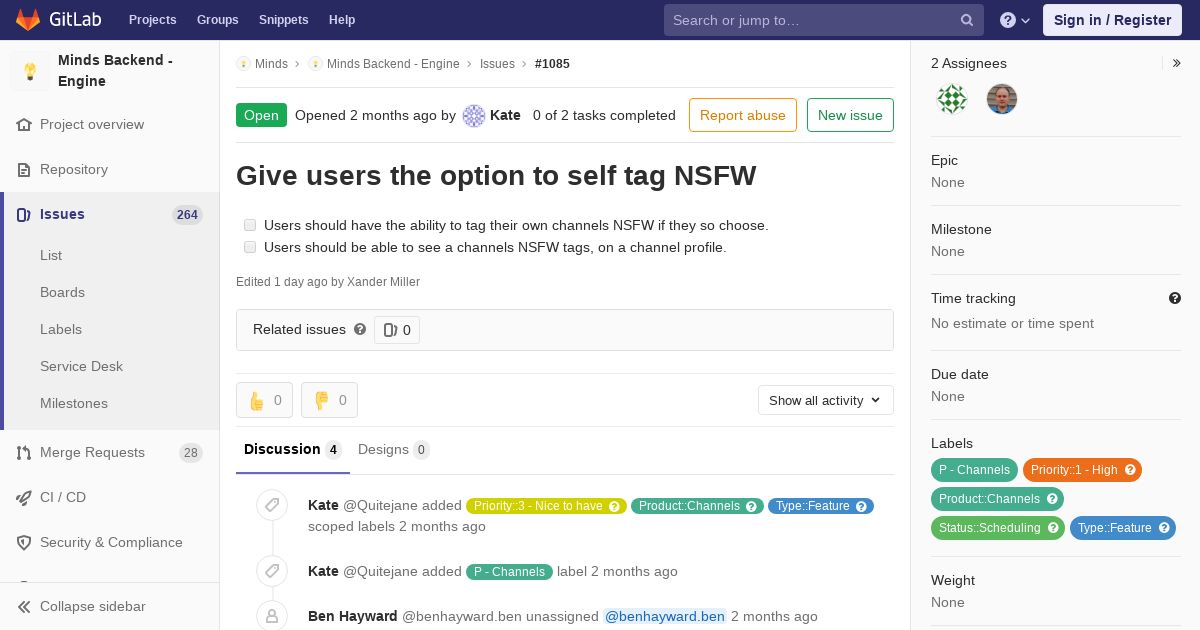Open the Merge Requests sidebar item
Viewport: 1200px width, 630px height.
click(92, 452)
